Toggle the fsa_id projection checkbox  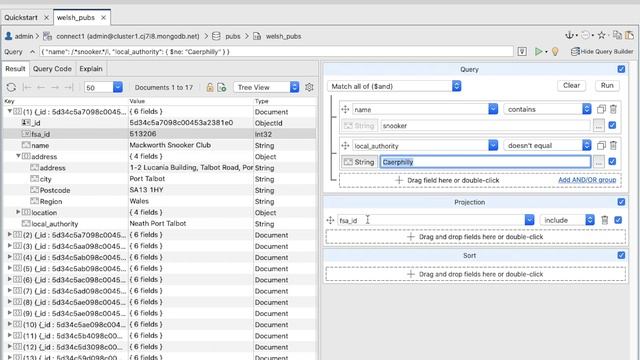pos(618,220)
